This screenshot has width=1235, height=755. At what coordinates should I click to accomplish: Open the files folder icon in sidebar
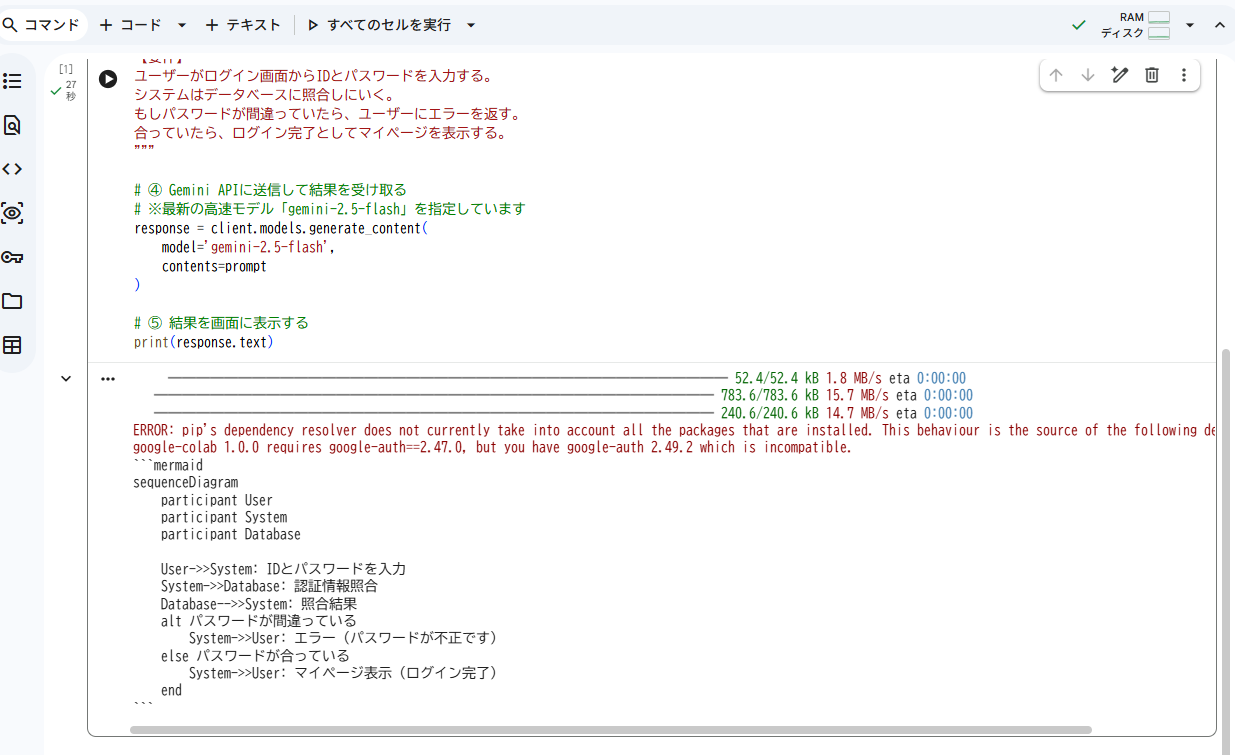12,301
